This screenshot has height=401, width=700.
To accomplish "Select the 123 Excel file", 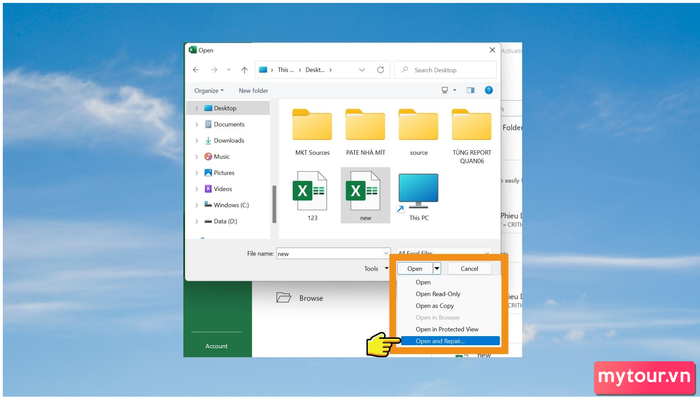I will click(x=312, y=196).
